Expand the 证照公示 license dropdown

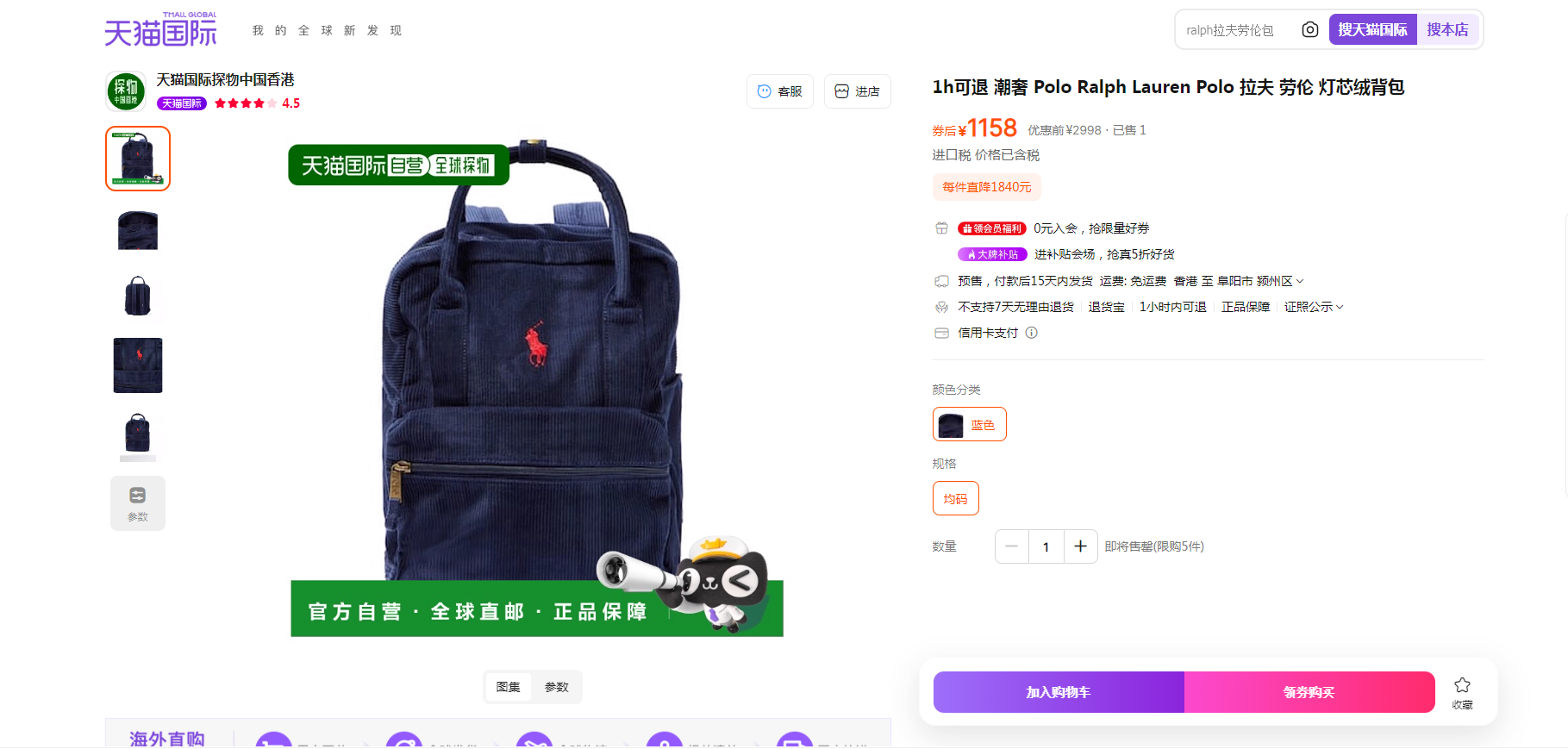[x=1313, y=307]
